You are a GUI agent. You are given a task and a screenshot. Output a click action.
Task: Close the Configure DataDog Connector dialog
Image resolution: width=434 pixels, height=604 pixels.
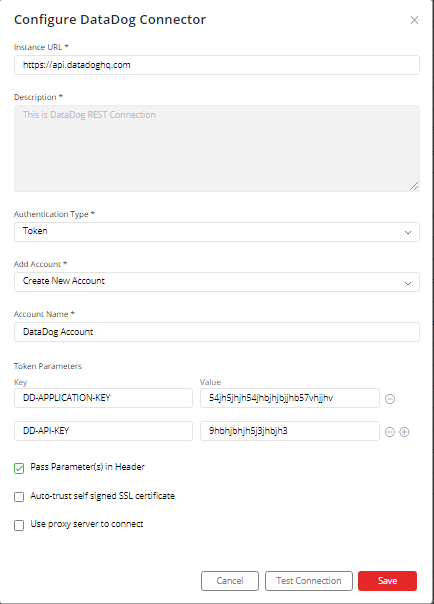pos(414,20)
